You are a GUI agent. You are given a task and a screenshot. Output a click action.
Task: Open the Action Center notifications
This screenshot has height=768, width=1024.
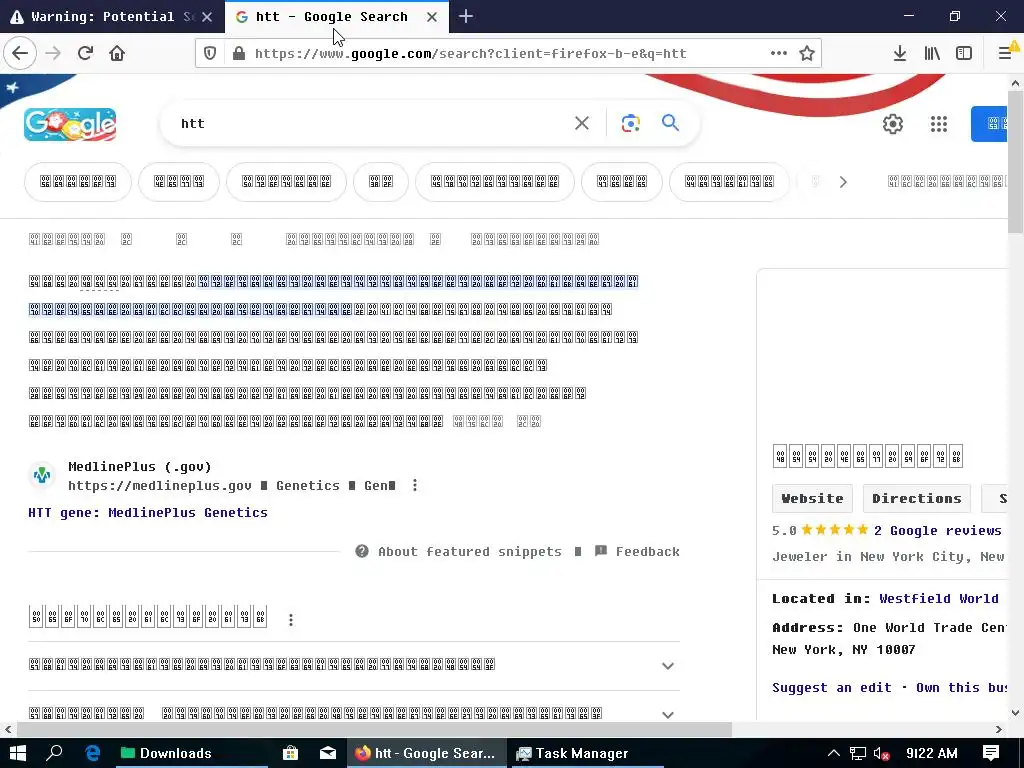(x=991, y=753)
